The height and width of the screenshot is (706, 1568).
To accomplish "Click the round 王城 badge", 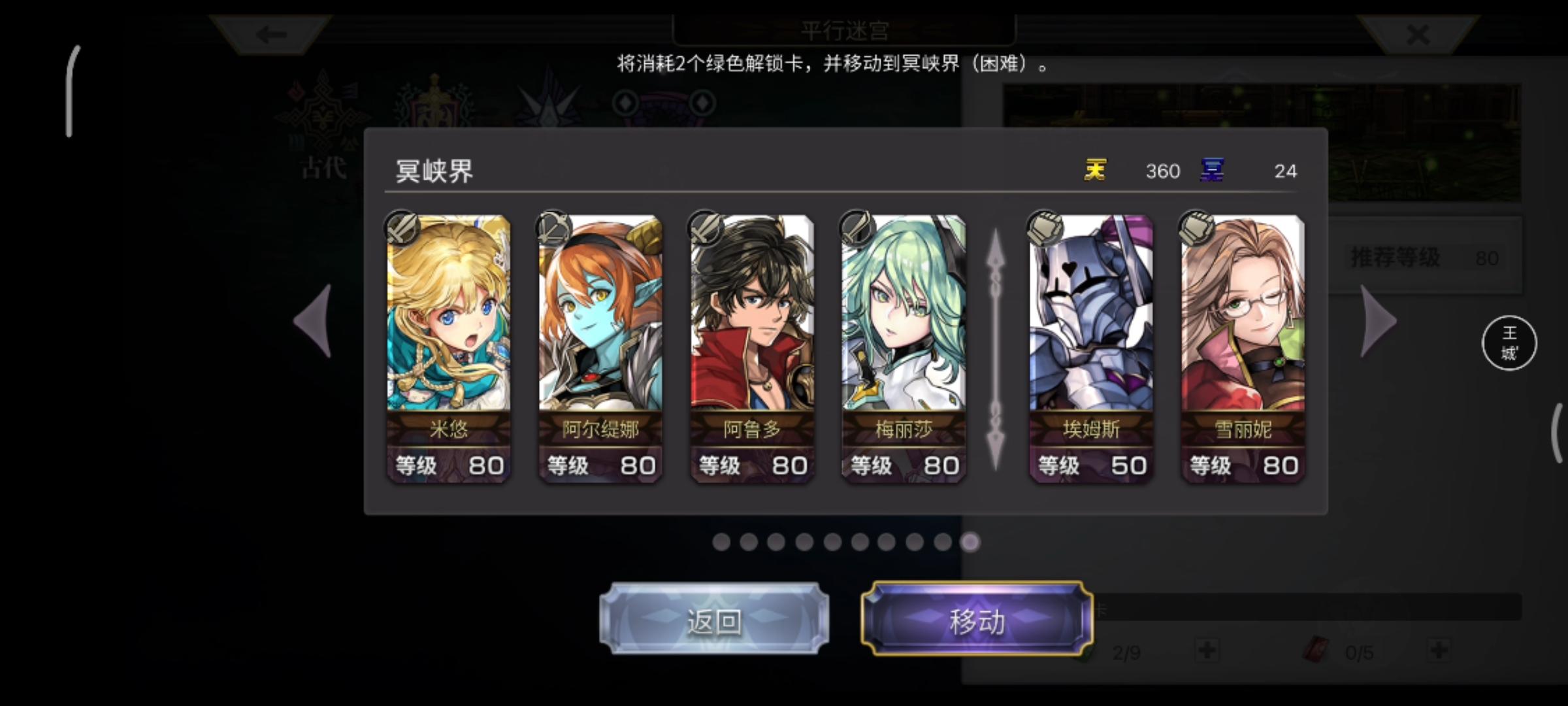I will tap(1509, 343).
